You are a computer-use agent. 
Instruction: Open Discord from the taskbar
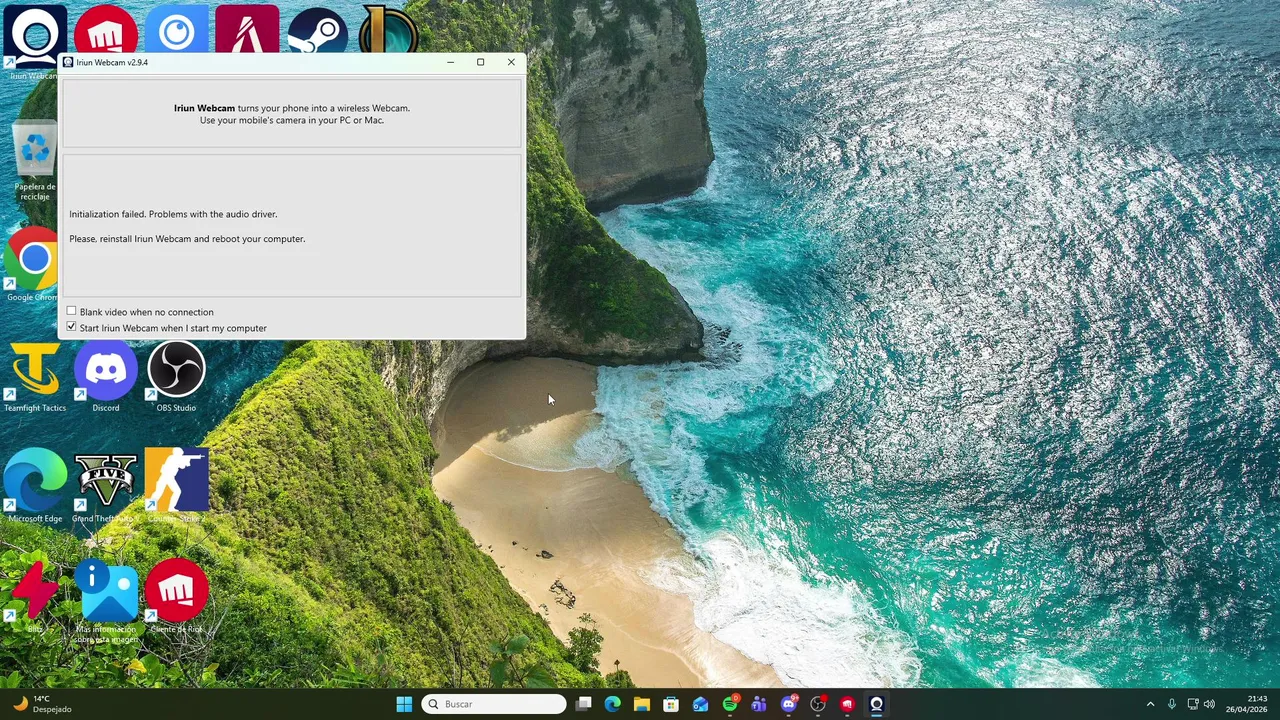(789, 704)
